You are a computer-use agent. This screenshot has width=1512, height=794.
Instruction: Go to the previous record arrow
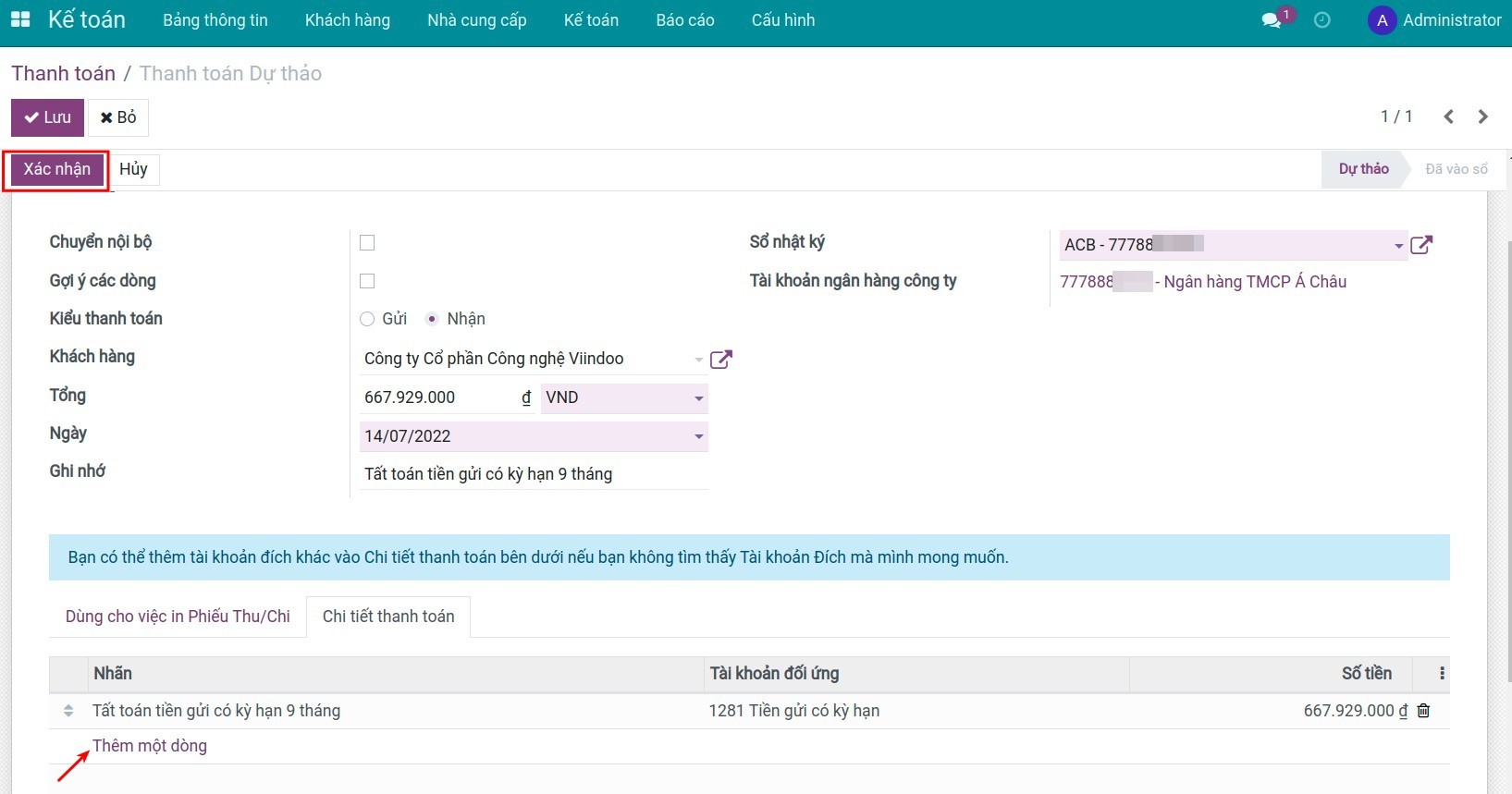point(1449,116)
